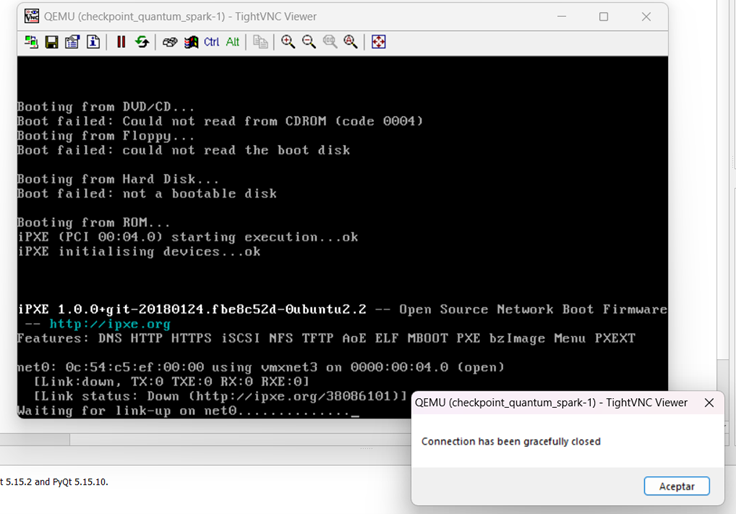
Task: Send Ctrl+Esc to the remote machine
Action: [x=189, y=42]
